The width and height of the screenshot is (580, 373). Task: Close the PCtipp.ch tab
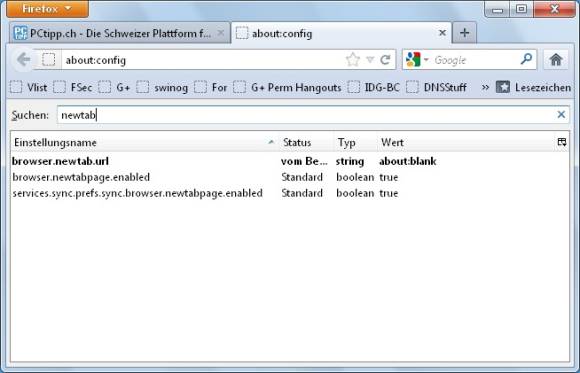(221, 33)
